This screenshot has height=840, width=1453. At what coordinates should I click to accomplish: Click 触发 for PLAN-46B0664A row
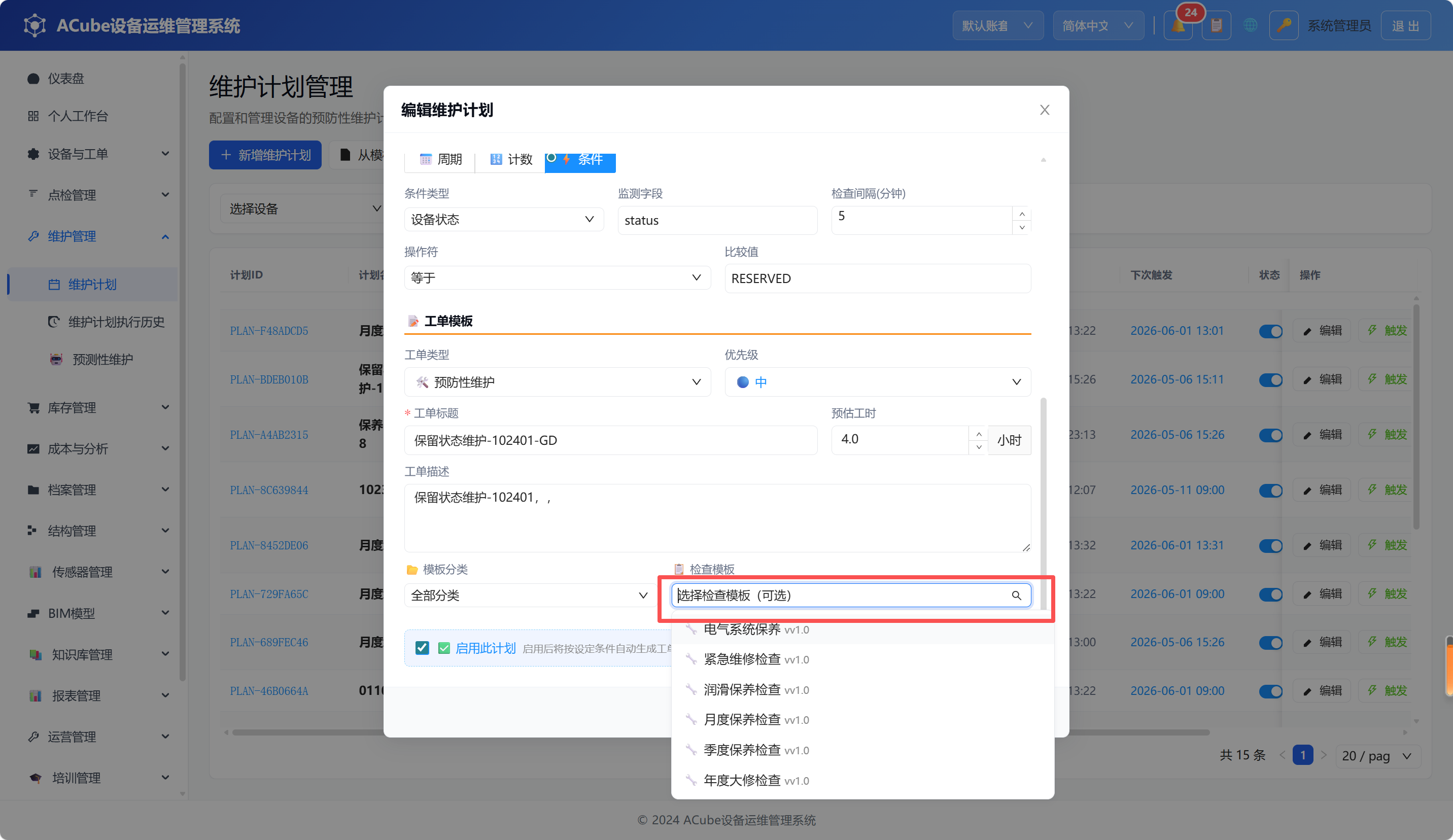pos(1387,691)
